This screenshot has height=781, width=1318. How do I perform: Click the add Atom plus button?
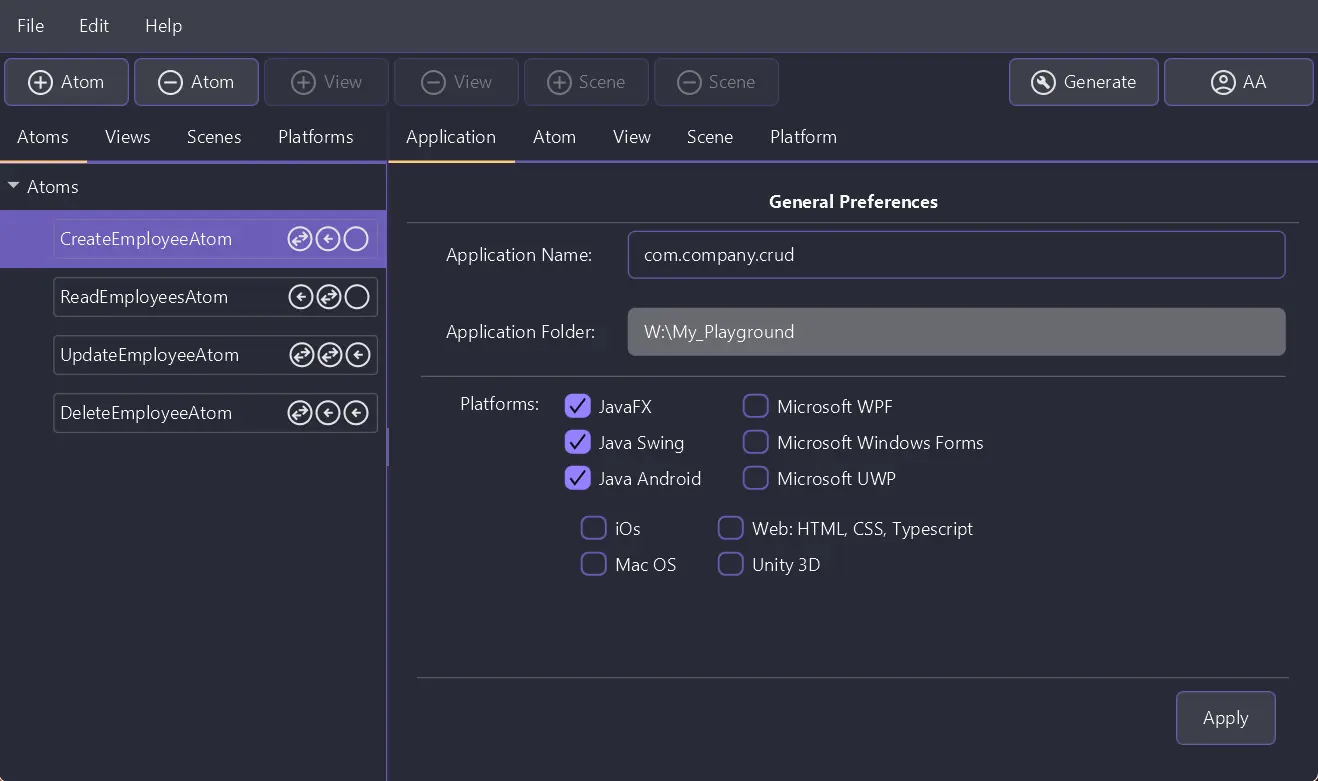pyautogui.click(x=67, y=82)
